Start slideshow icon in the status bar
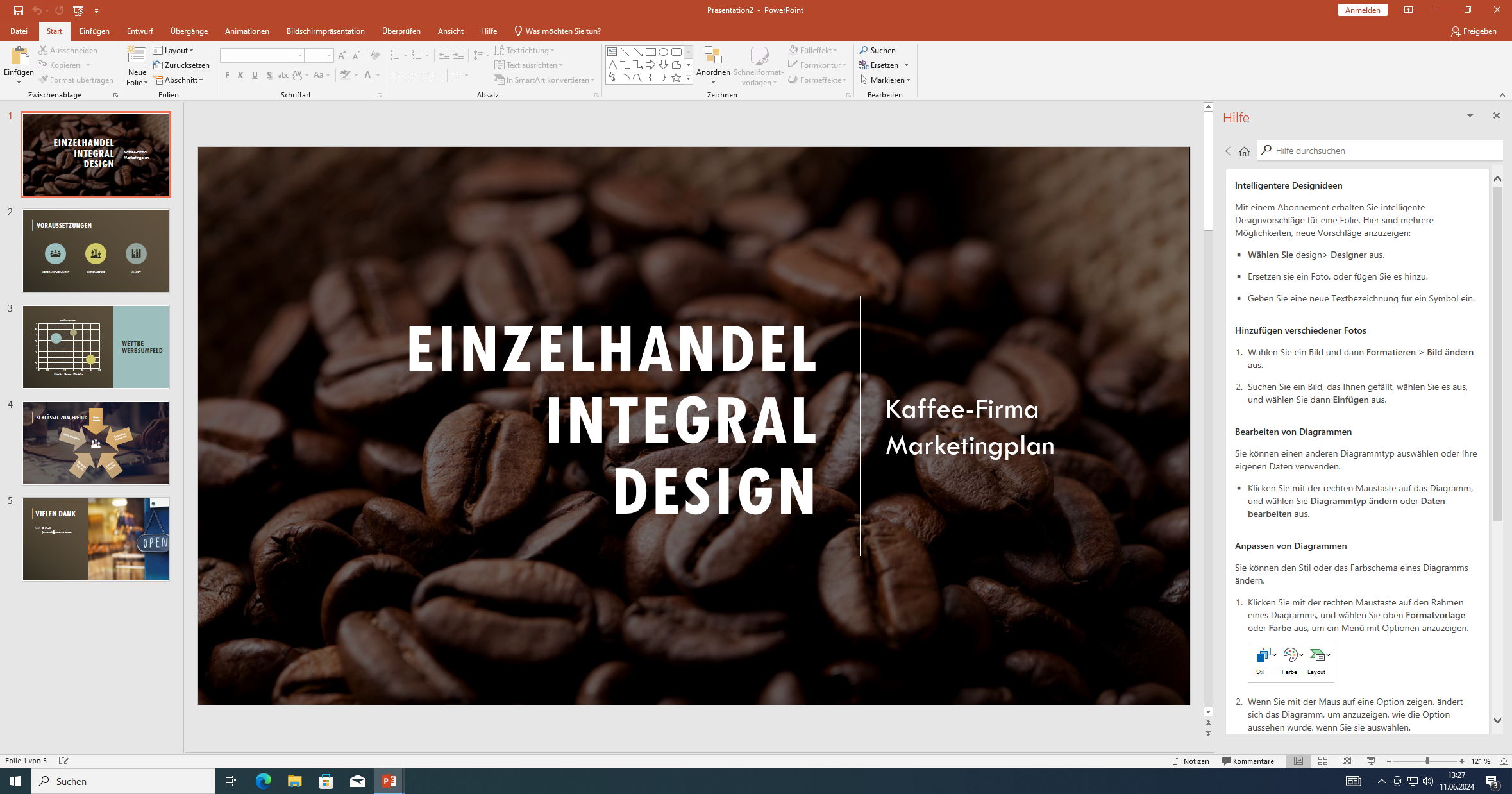Image resolution: width=1512 pixels, height=794 pixels. click(x=1371, y=761)
